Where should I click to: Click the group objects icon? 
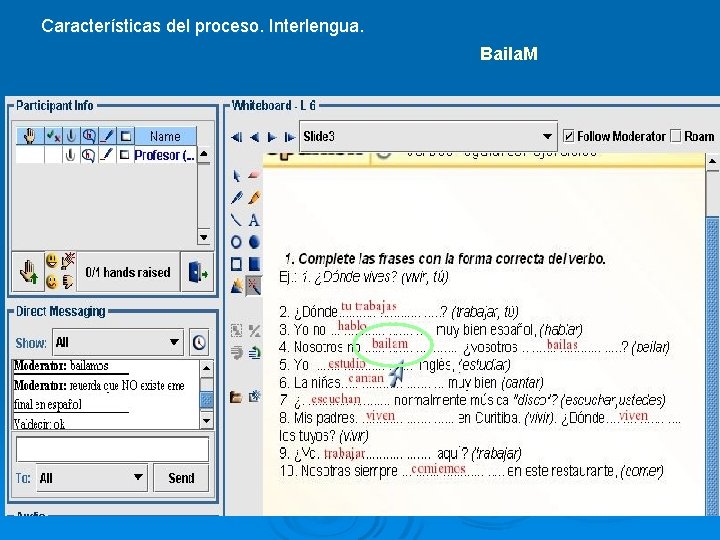[236, 330]
